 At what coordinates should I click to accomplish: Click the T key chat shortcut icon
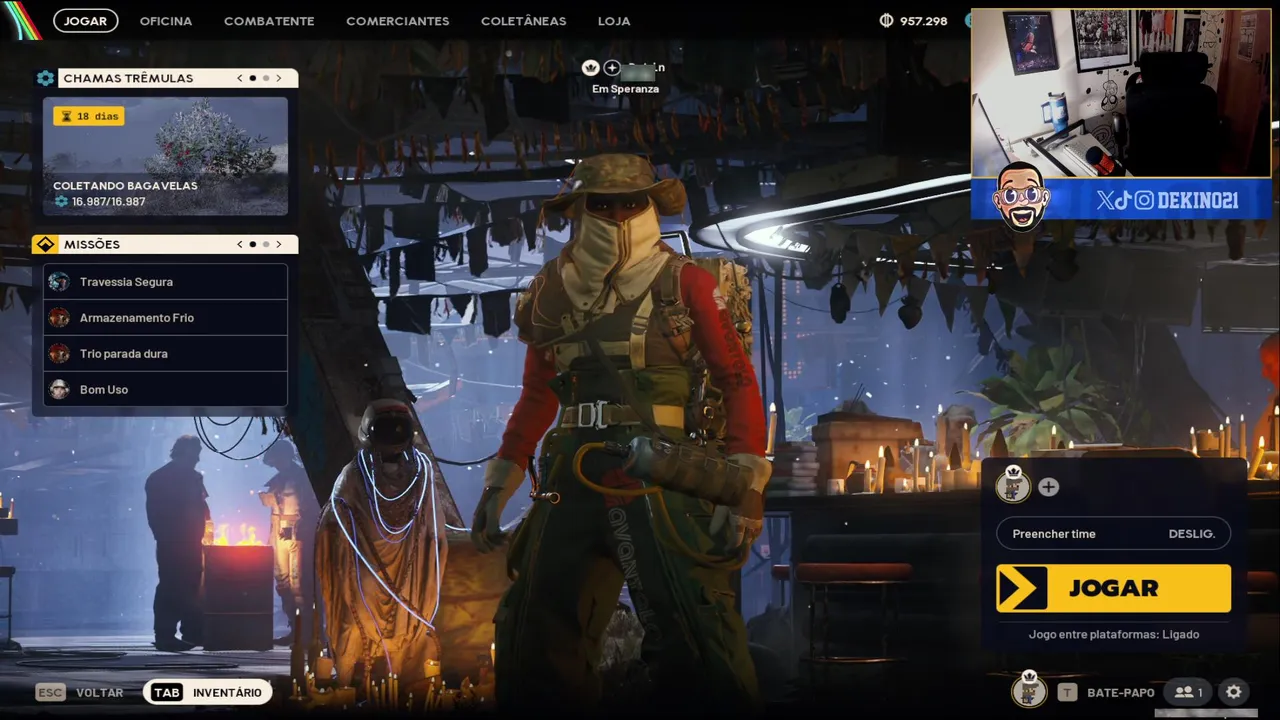point(1068,692)
